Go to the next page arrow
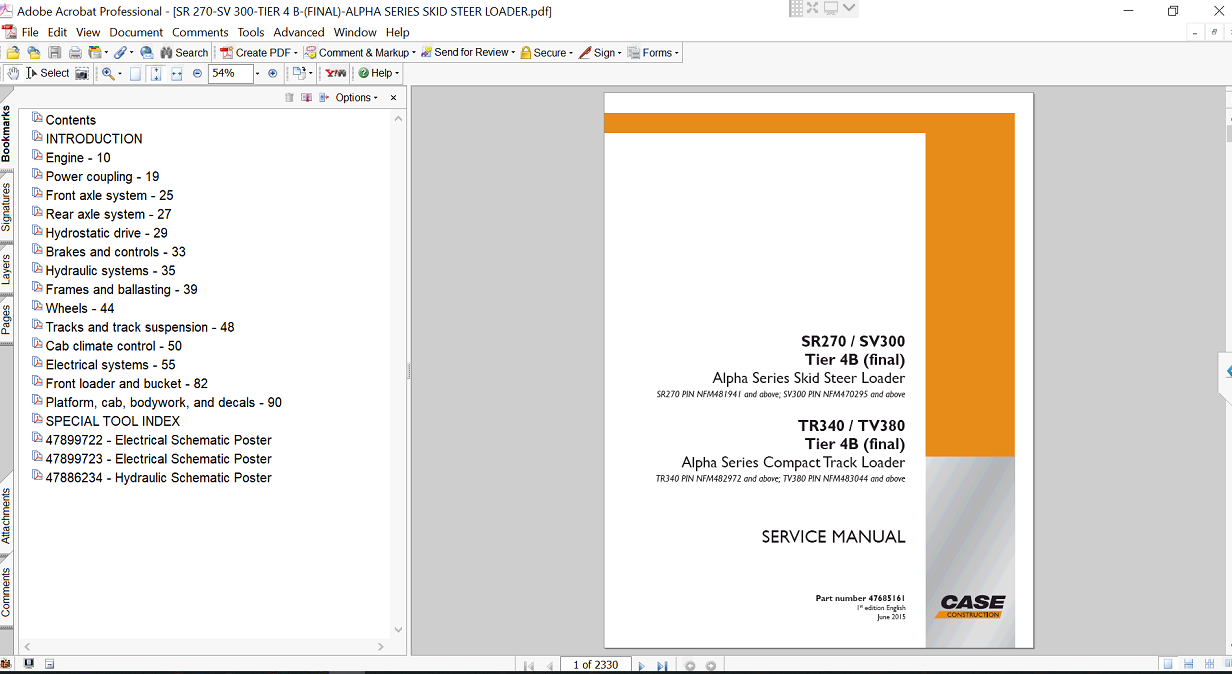 coord(641,665)
